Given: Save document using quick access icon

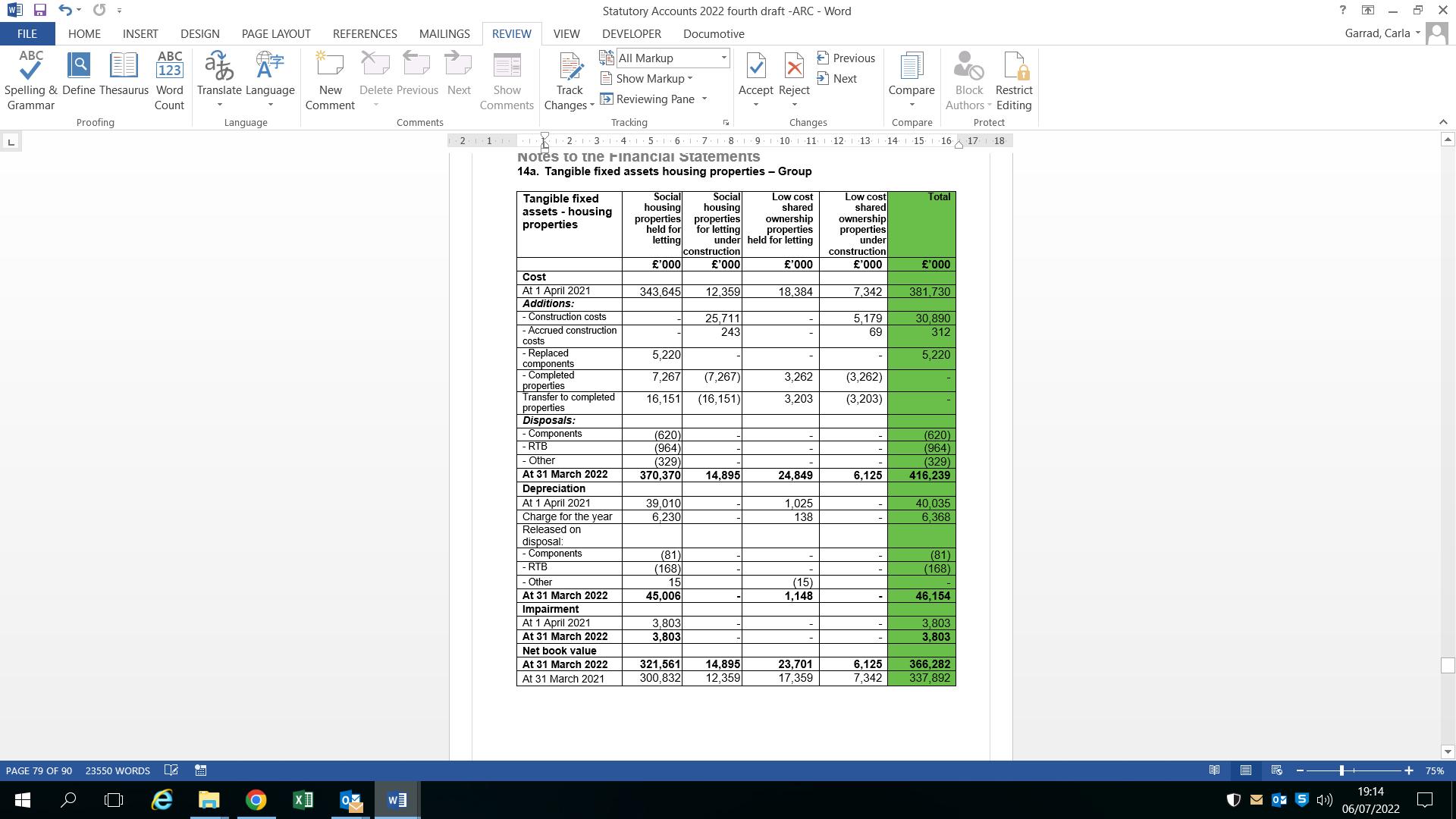Looking at the screenshot, I should [40, 11].
